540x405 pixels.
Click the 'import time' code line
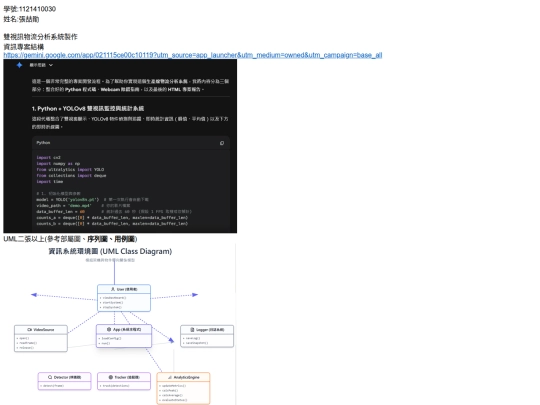click(50, 181)
